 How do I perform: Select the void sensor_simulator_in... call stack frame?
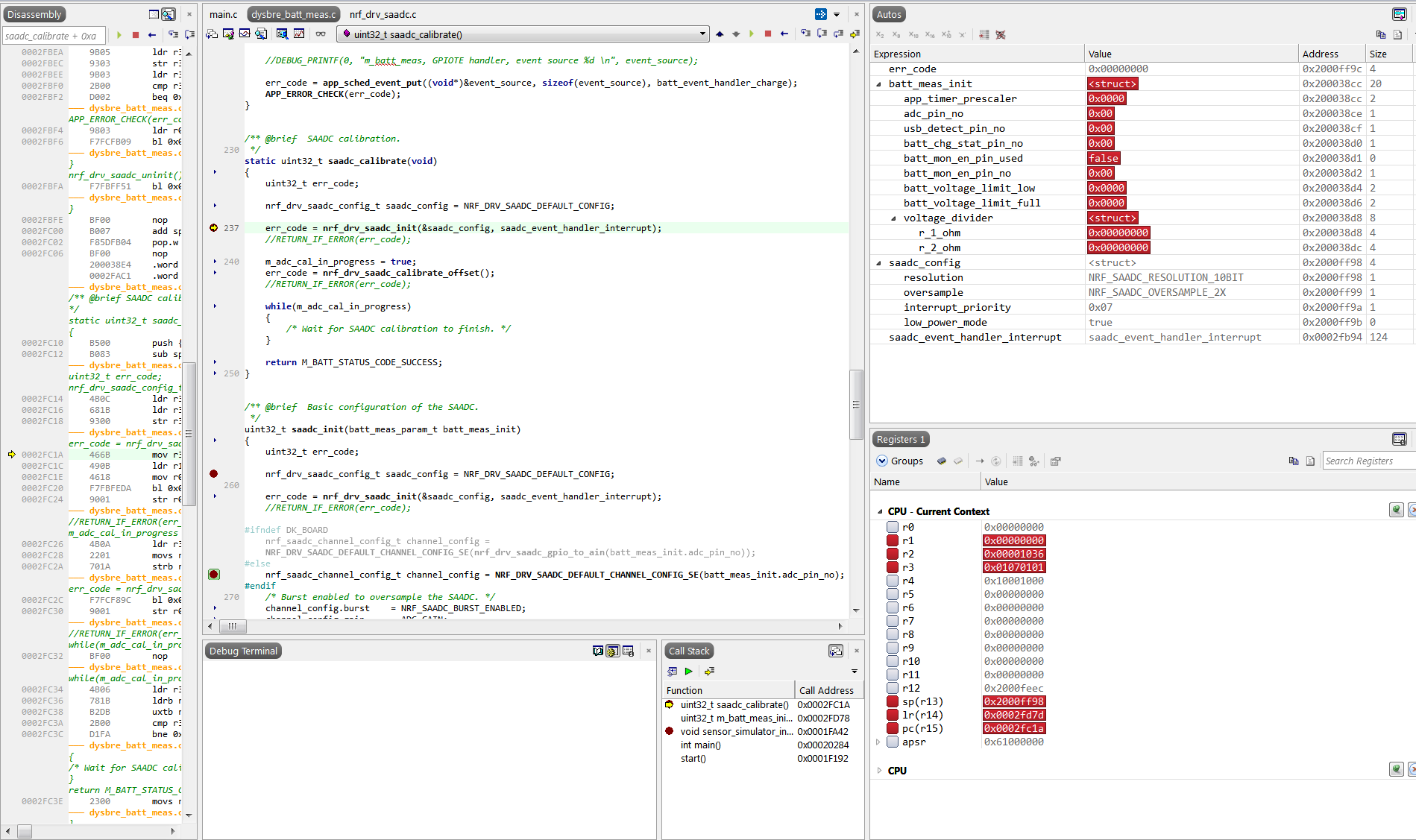[763, 732]
